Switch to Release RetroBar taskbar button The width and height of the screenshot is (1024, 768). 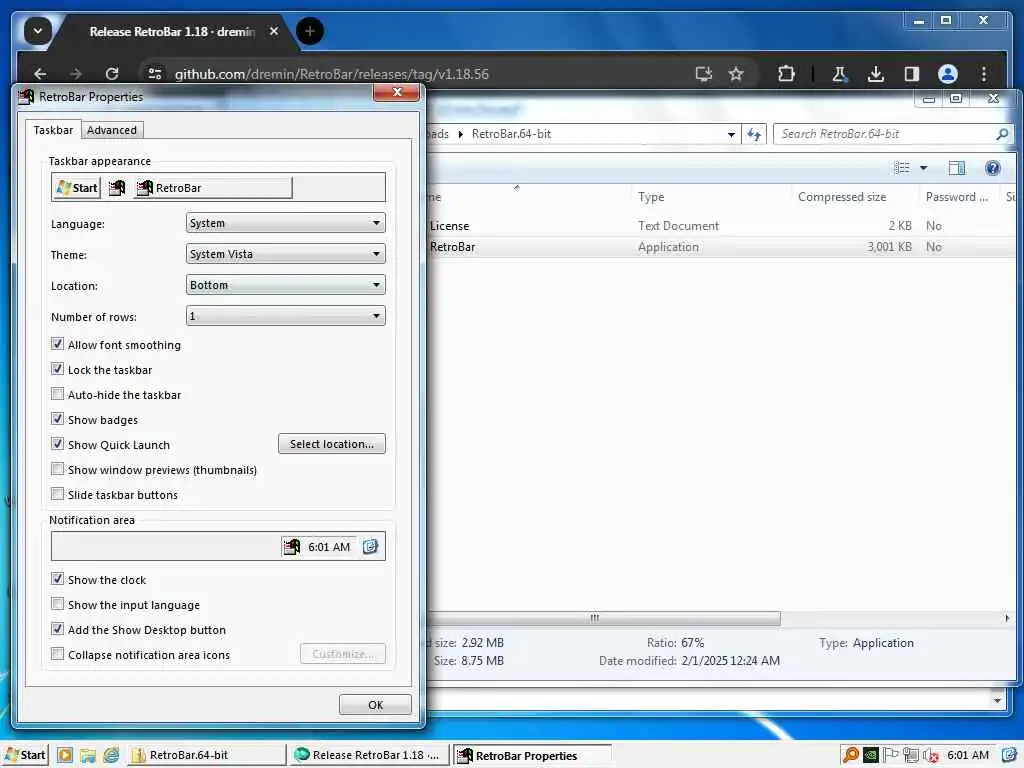(370, 755)
